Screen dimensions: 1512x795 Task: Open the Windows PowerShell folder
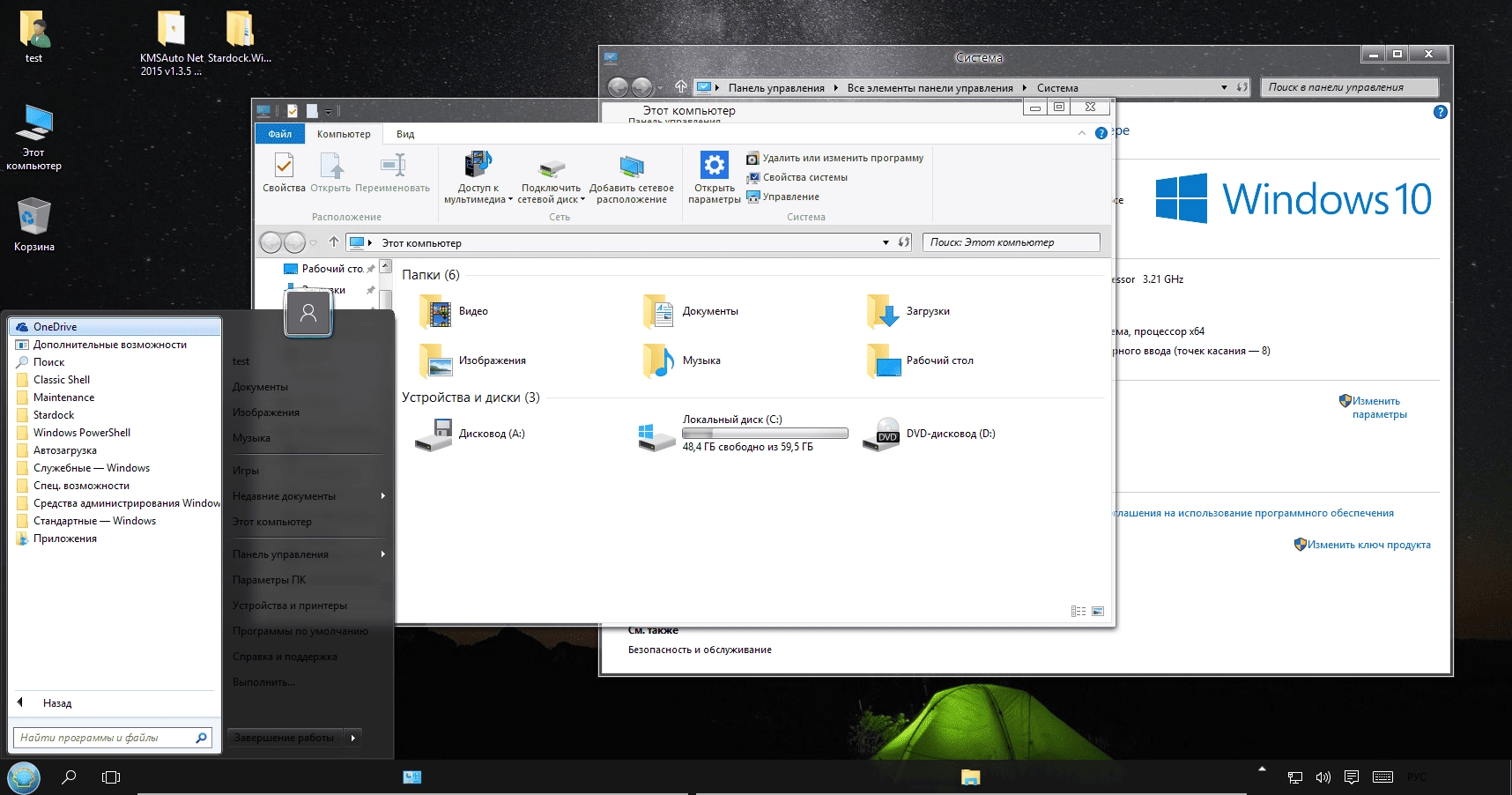point(115,433)
